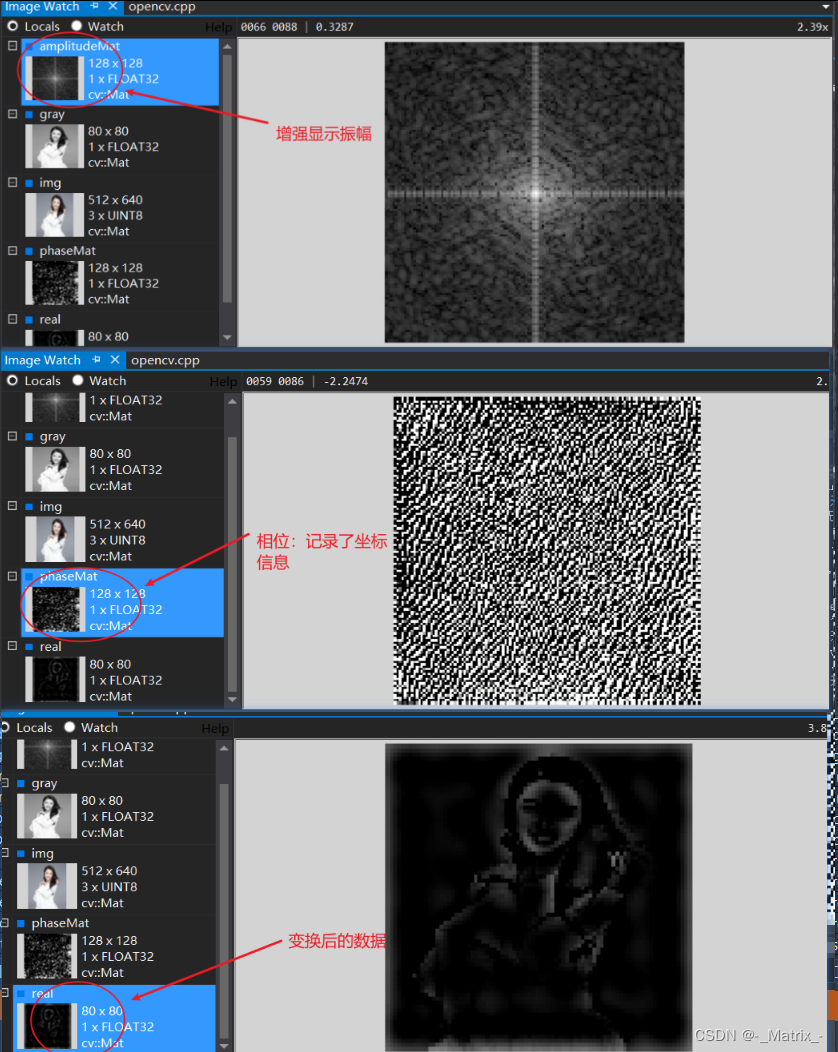Select Watch radio in bottom Image Watch panel
This screenshot has width=838, height=1052.
click(70, 727)
